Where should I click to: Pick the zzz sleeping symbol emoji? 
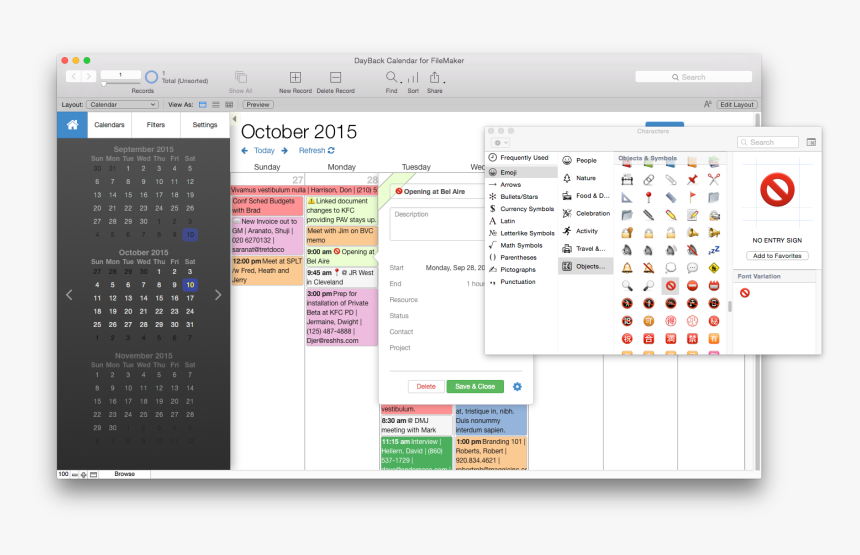(714, 251)
